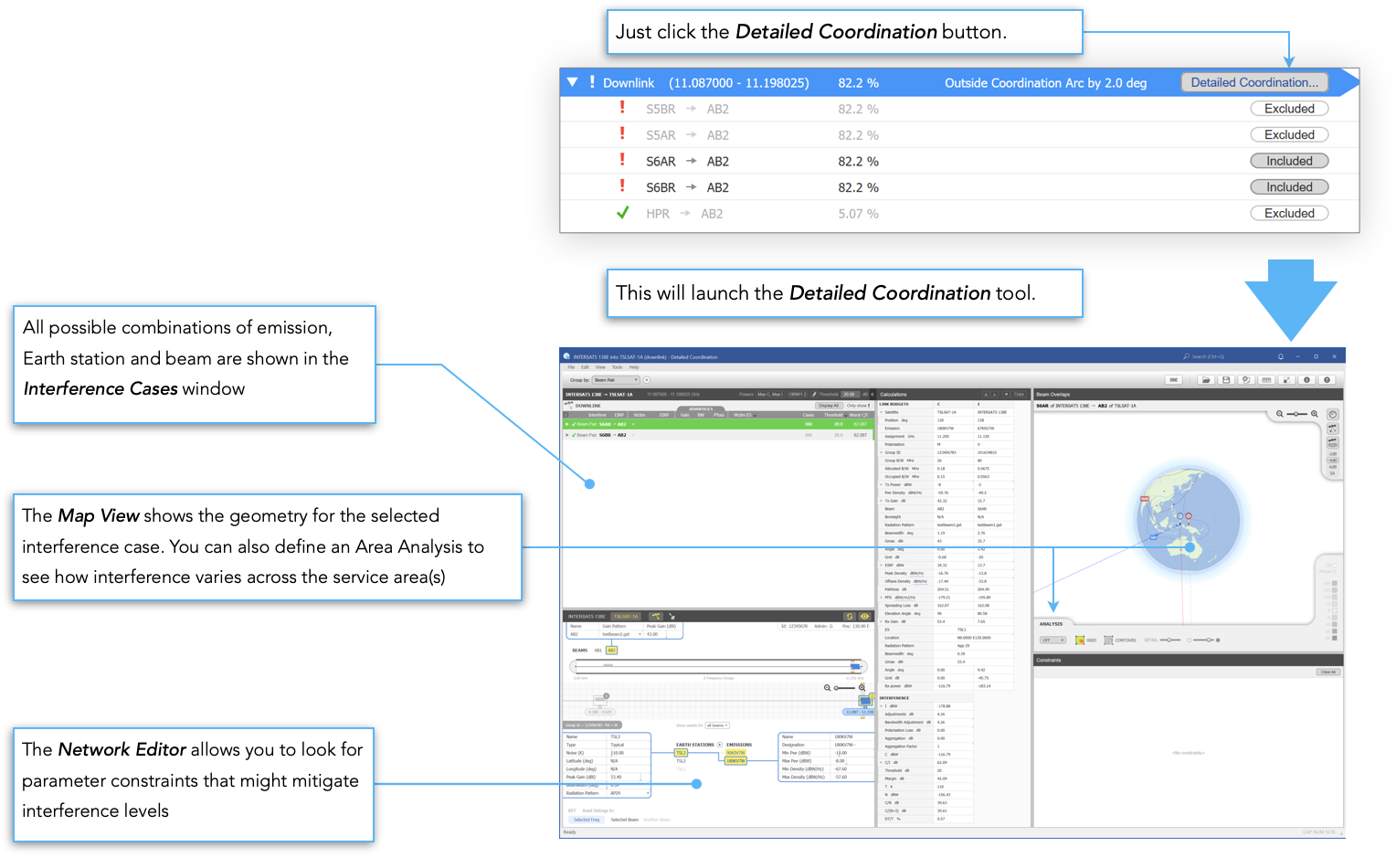The height and width of the screenshot is (868, 1396).
Task: Select the 180KV7W emission chip
Action: (x=735, y=760)
